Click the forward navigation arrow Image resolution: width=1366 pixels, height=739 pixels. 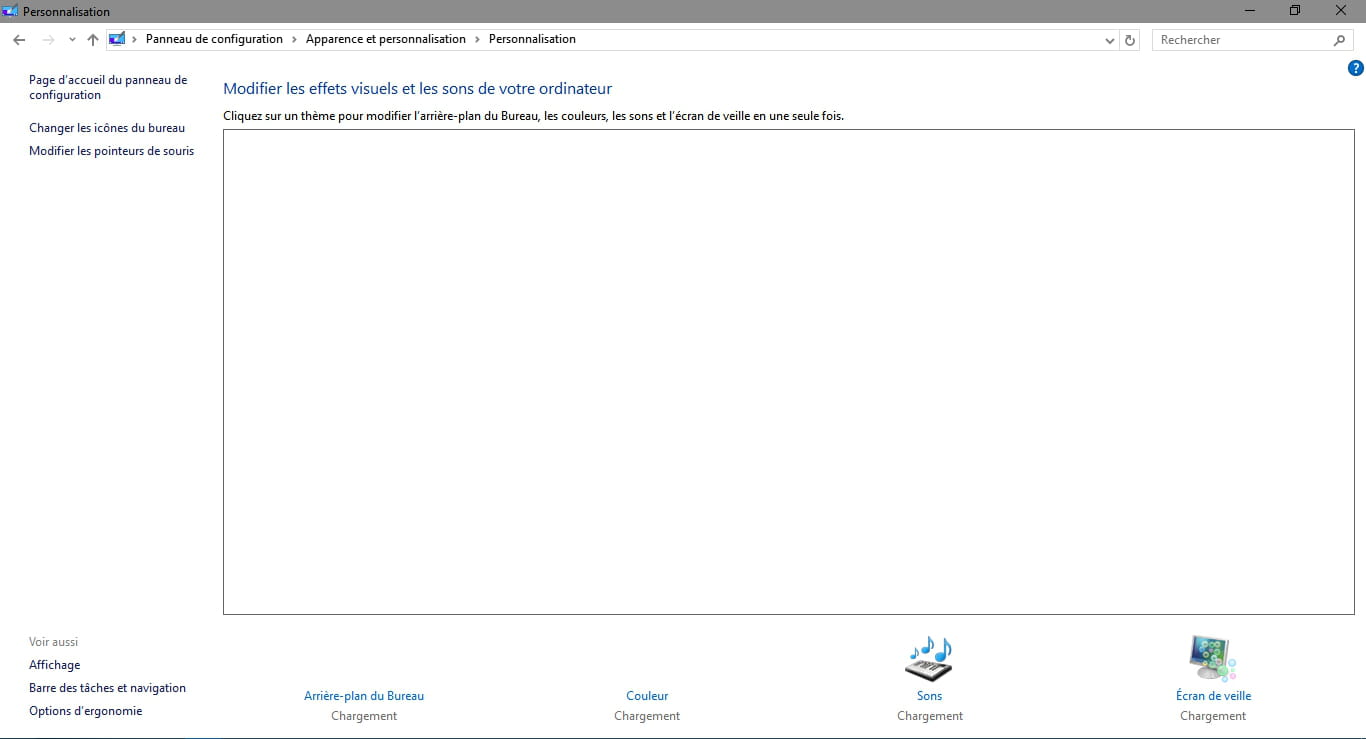(x=48, y=40)
